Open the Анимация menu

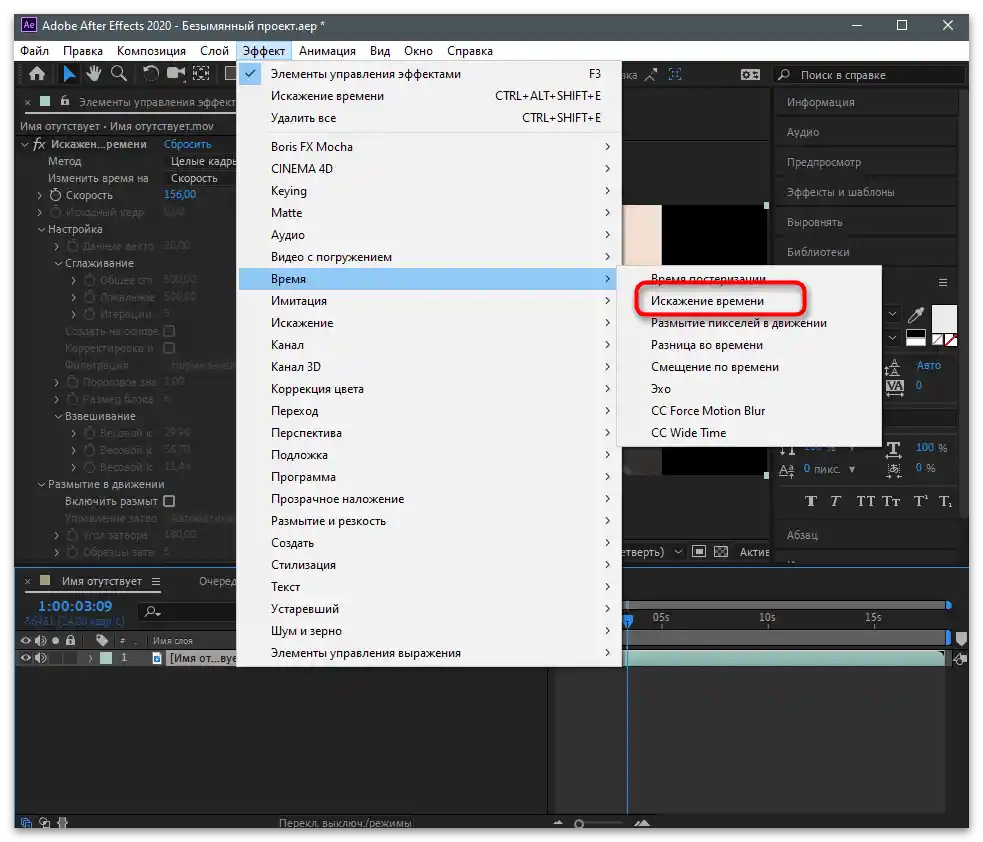click(327, 51)
